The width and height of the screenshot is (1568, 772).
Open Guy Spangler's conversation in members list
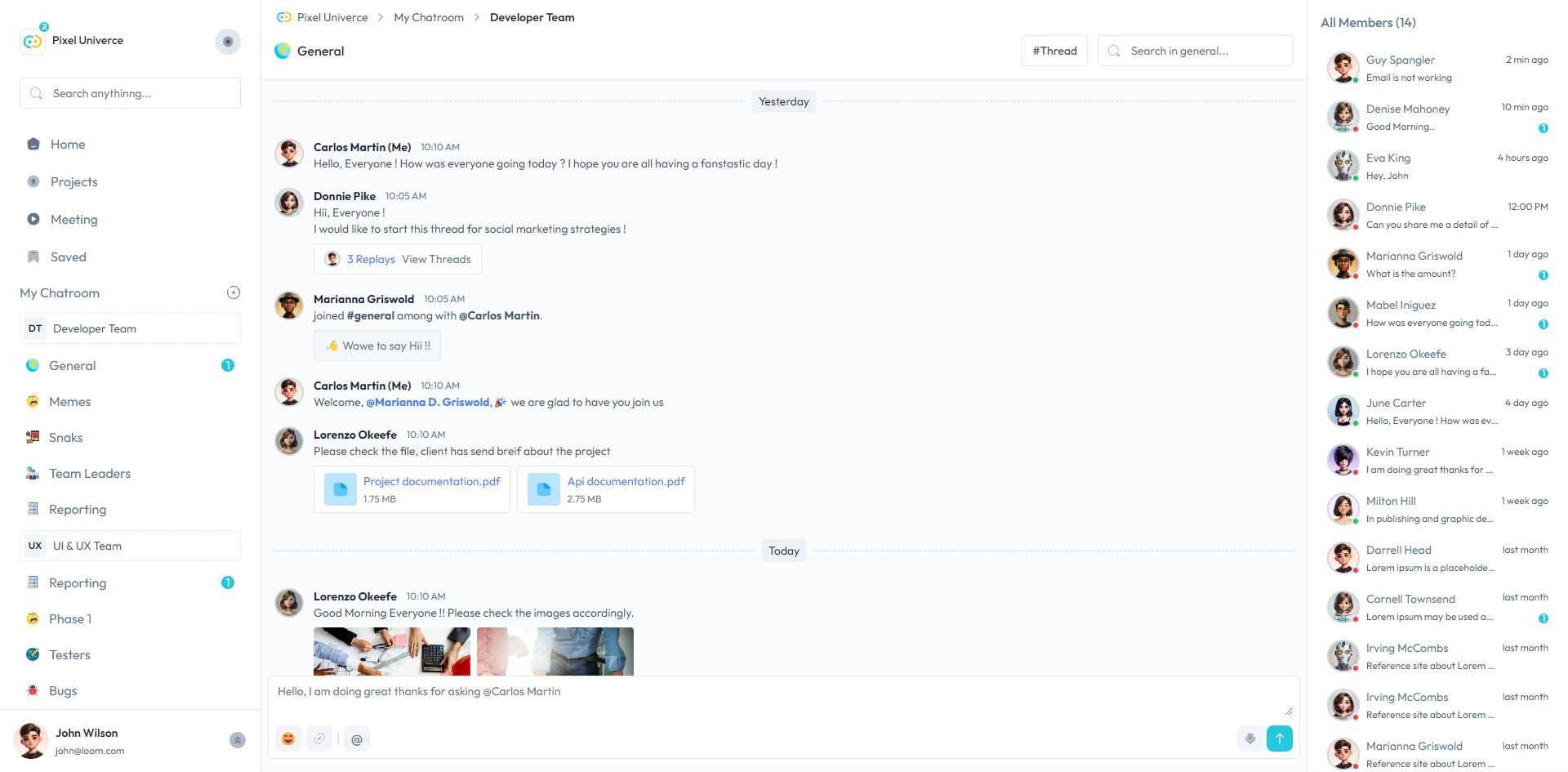[x=1436, y=68]
